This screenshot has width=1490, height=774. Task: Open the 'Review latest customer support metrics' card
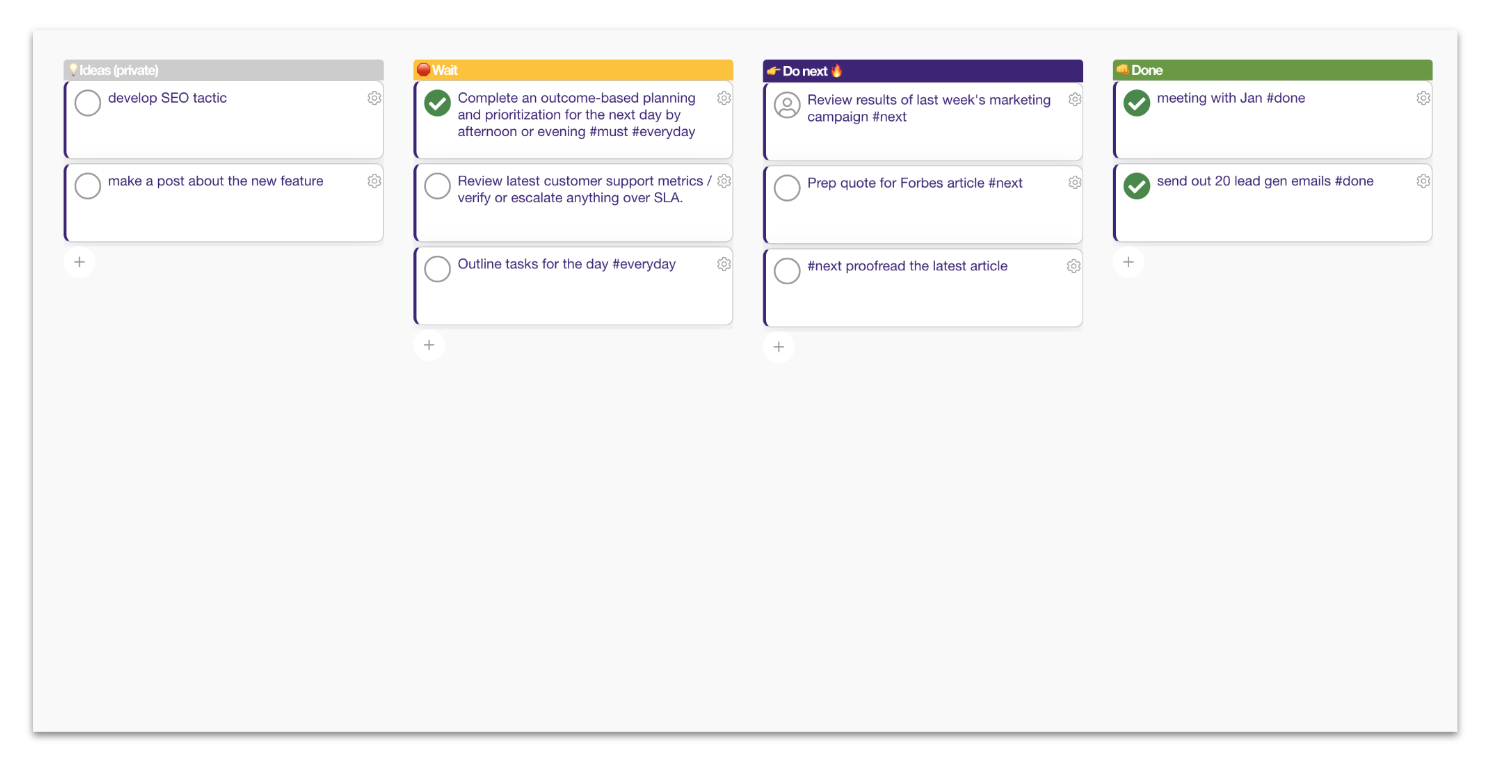(x=584, y=190)
